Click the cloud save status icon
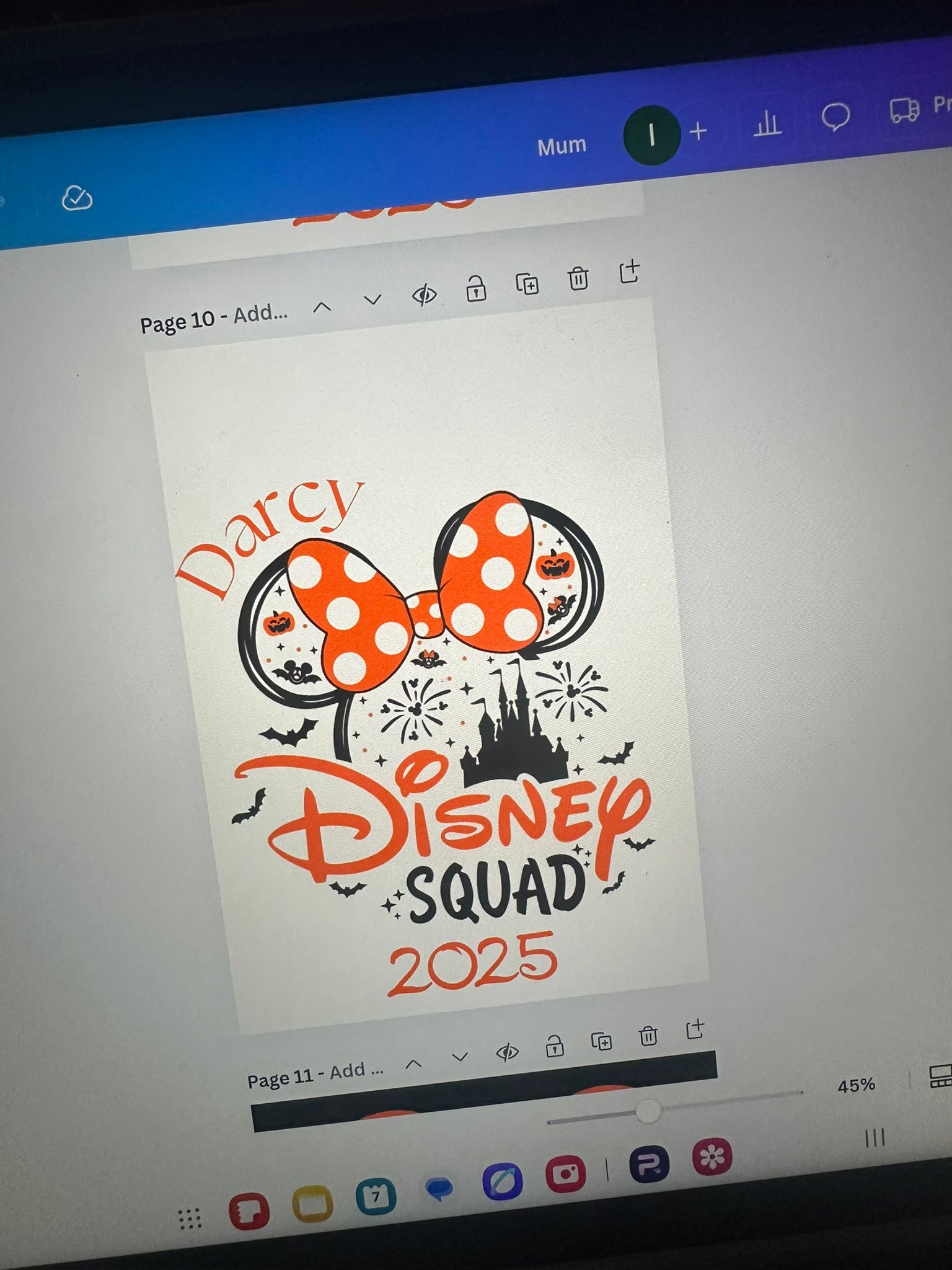Image resolution: width=952 pixels, height=1270 pixels. point(77,198)
